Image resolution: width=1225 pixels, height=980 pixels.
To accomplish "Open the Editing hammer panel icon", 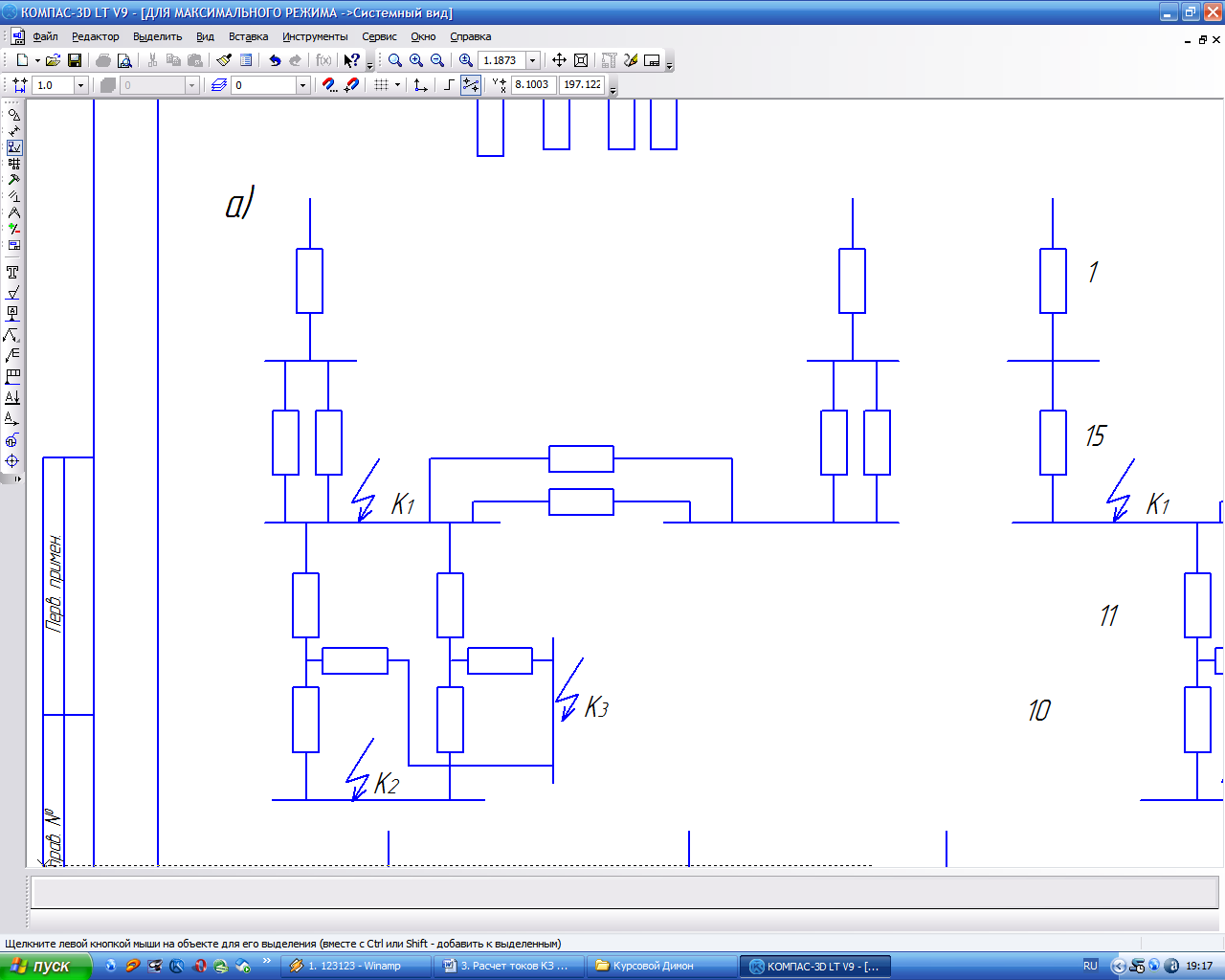I will tap(13, 180).
